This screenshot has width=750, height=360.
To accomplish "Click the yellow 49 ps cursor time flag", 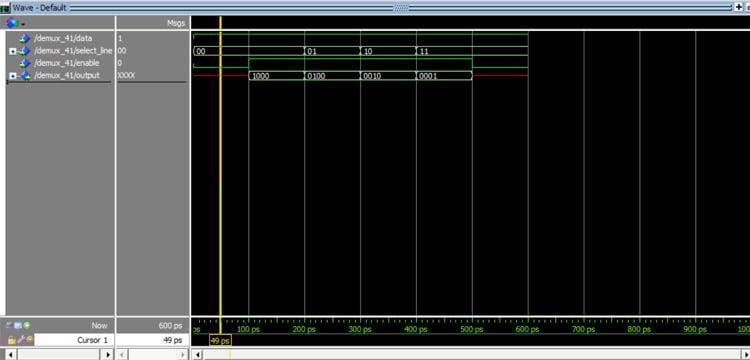I will click(x=220, y=340).
